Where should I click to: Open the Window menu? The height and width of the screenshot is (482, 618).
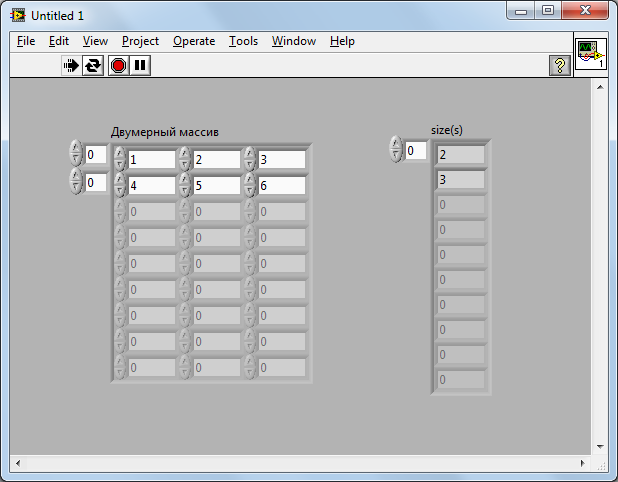tap(294, 41)
